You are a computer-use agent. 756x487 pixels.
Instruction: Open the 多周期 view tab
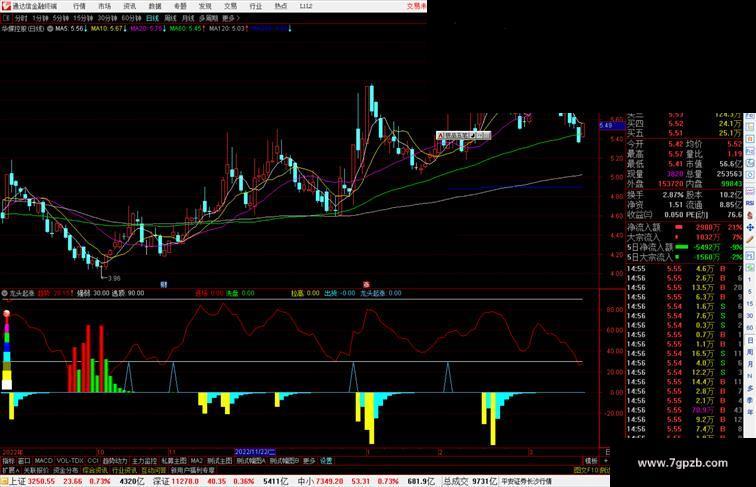click(x=208, y=18)
